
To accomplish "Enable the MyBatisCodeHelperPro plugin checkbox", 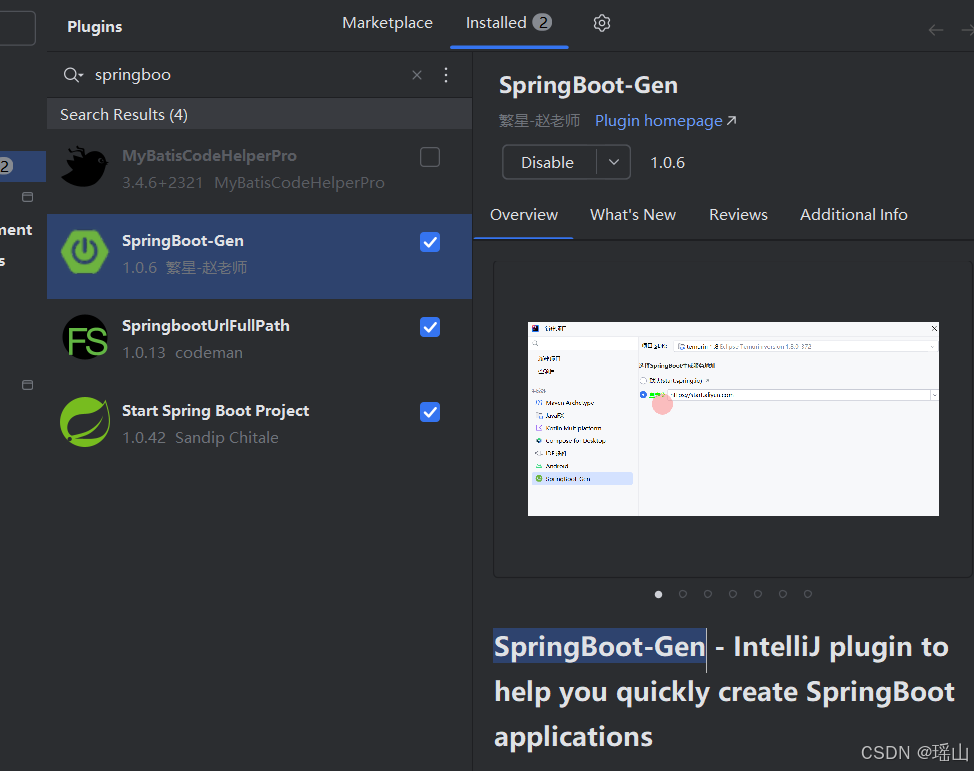I will tap(430, 157).
